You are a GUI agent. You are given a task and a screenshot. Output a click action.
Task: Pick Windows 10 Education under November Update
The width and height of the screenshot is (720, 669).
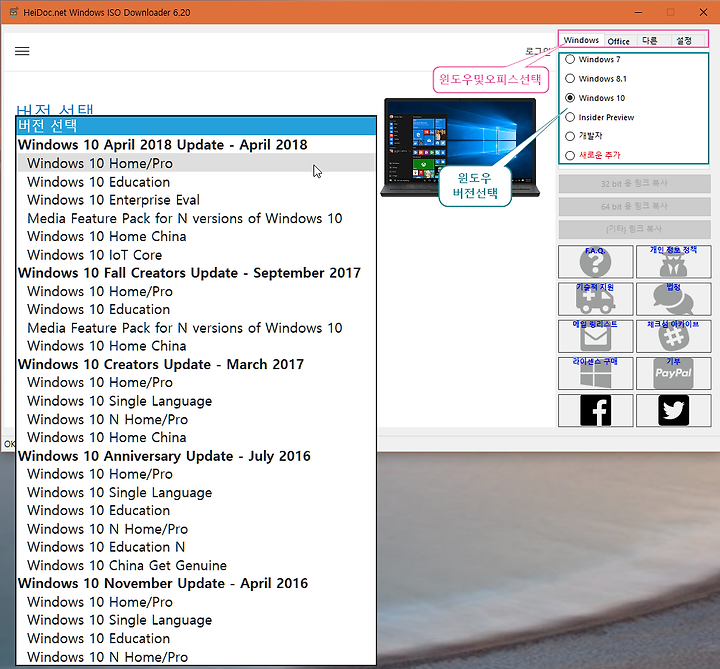196,638
